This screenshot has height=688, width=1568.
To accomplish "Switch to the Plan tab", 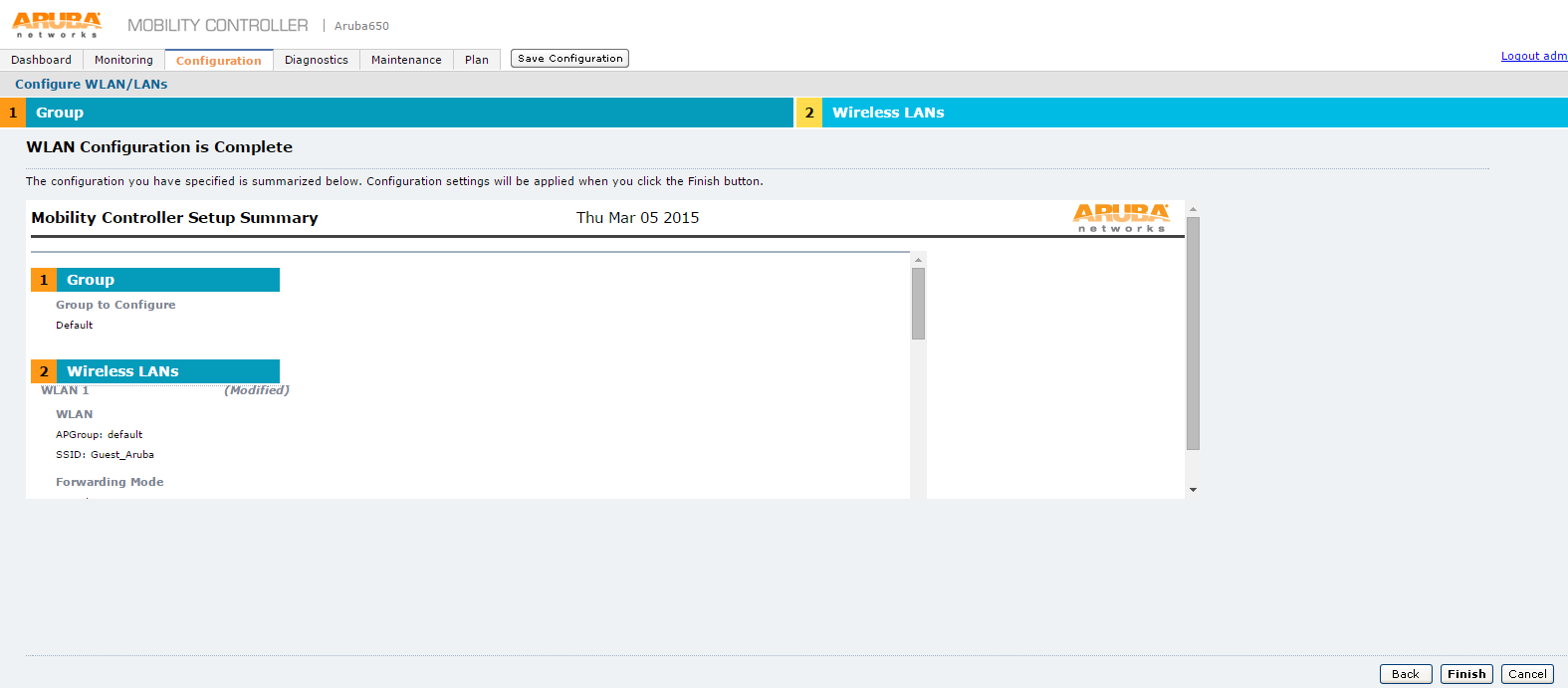I will click(x=477, y=60).
